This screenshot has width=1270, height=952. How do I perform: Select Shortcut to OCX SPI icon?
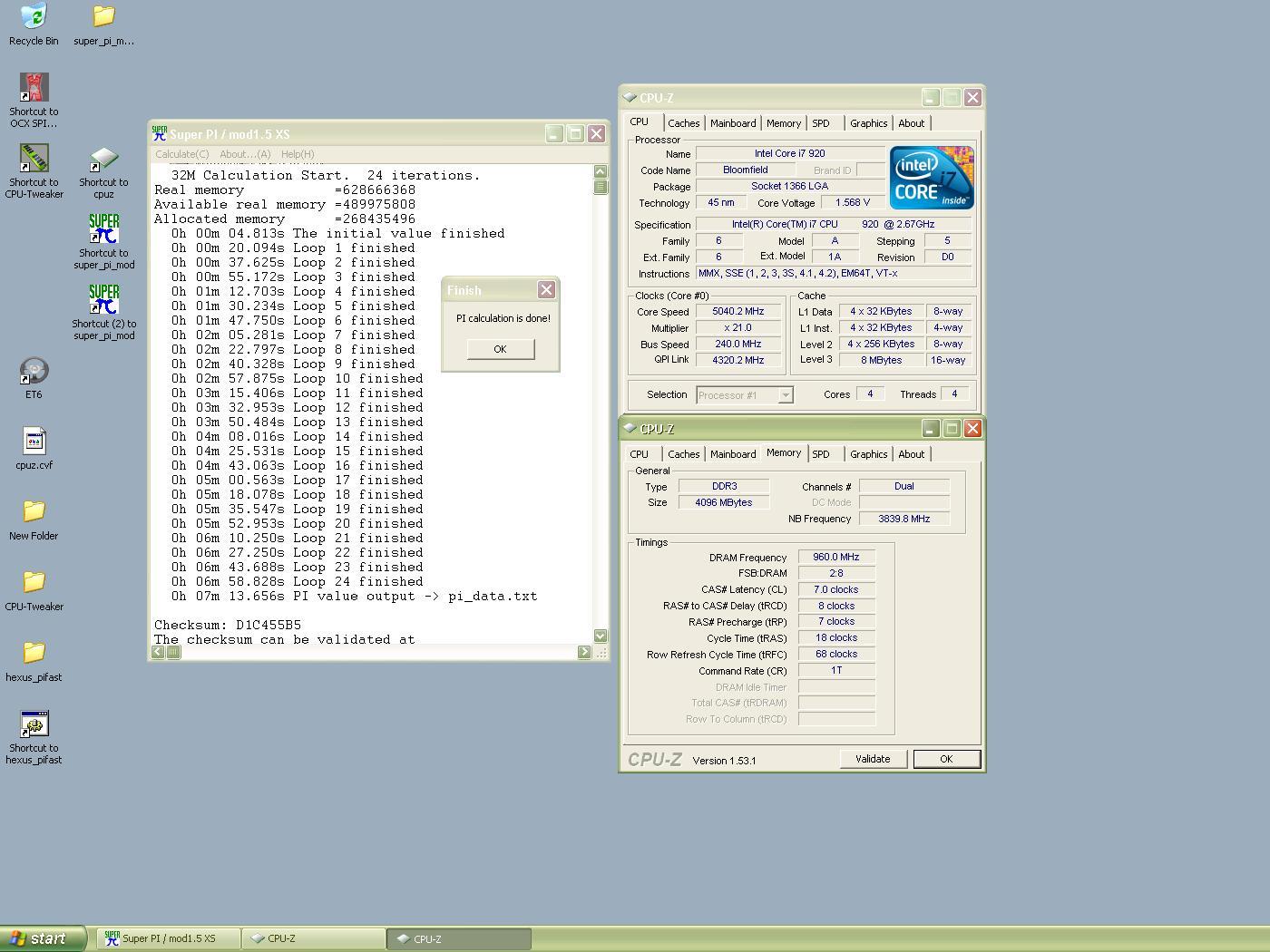pyautogui.click(x=34, y=100)
